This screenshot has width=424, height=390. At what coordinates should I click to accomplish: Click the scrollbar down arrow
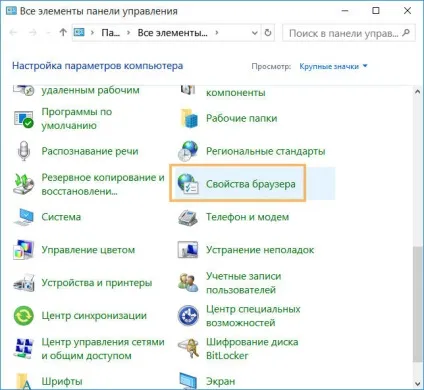tap(417, 384)
